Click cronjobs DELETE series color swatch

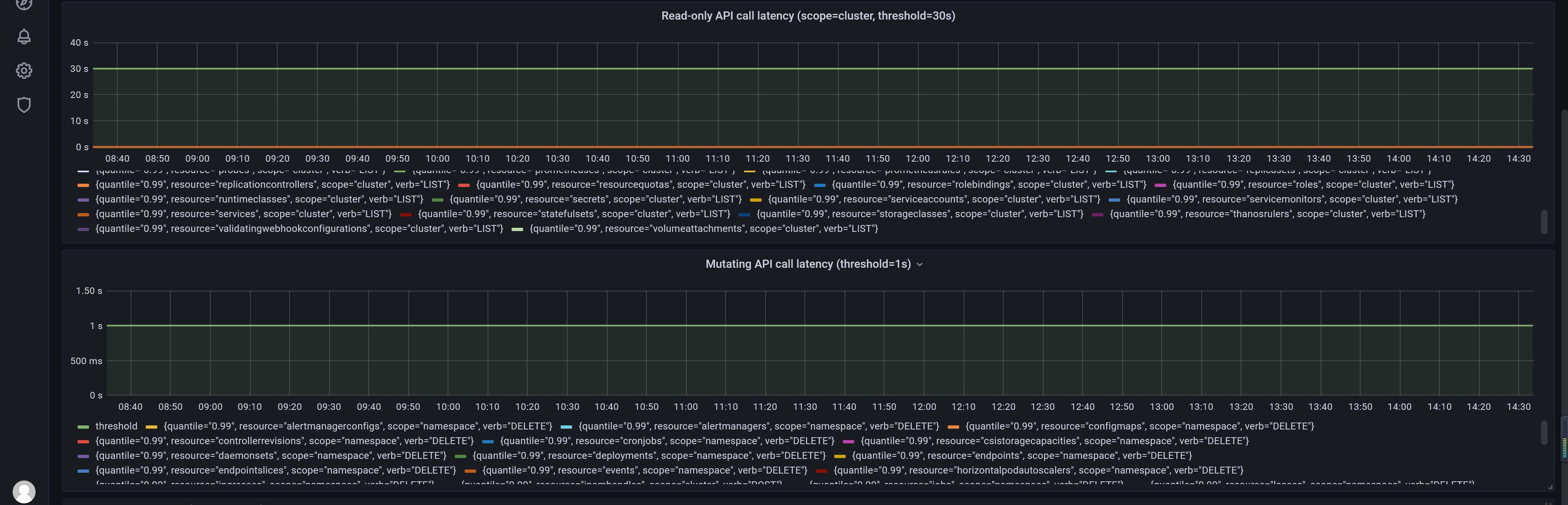click(488, 441)
